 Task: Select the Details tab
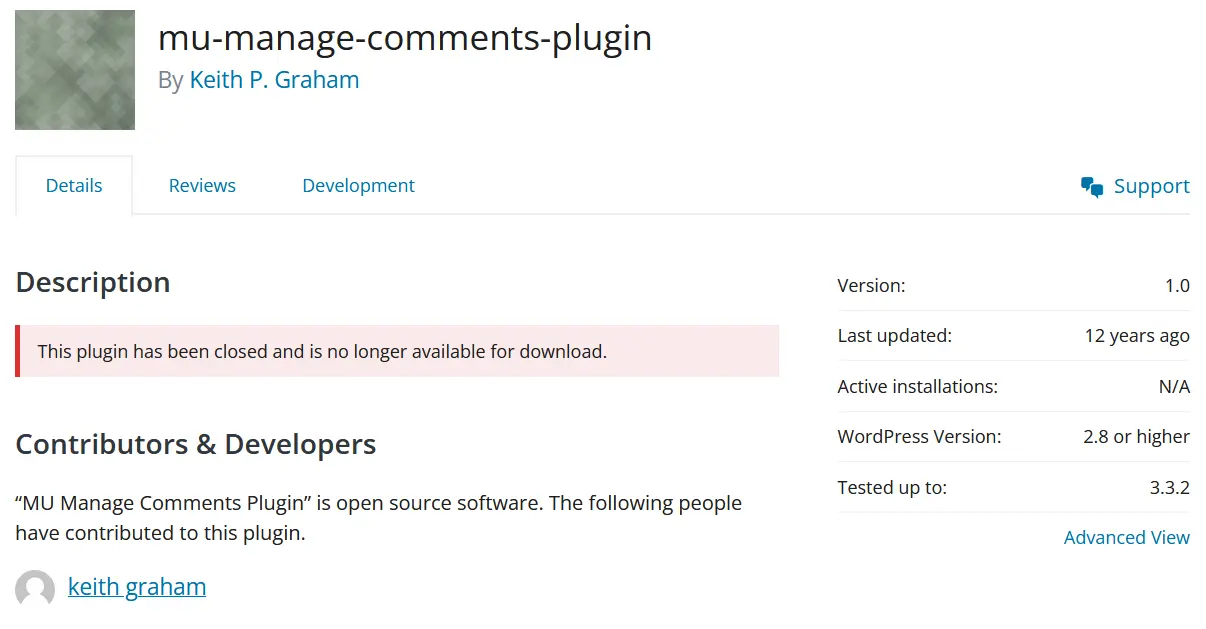[74, 186]
